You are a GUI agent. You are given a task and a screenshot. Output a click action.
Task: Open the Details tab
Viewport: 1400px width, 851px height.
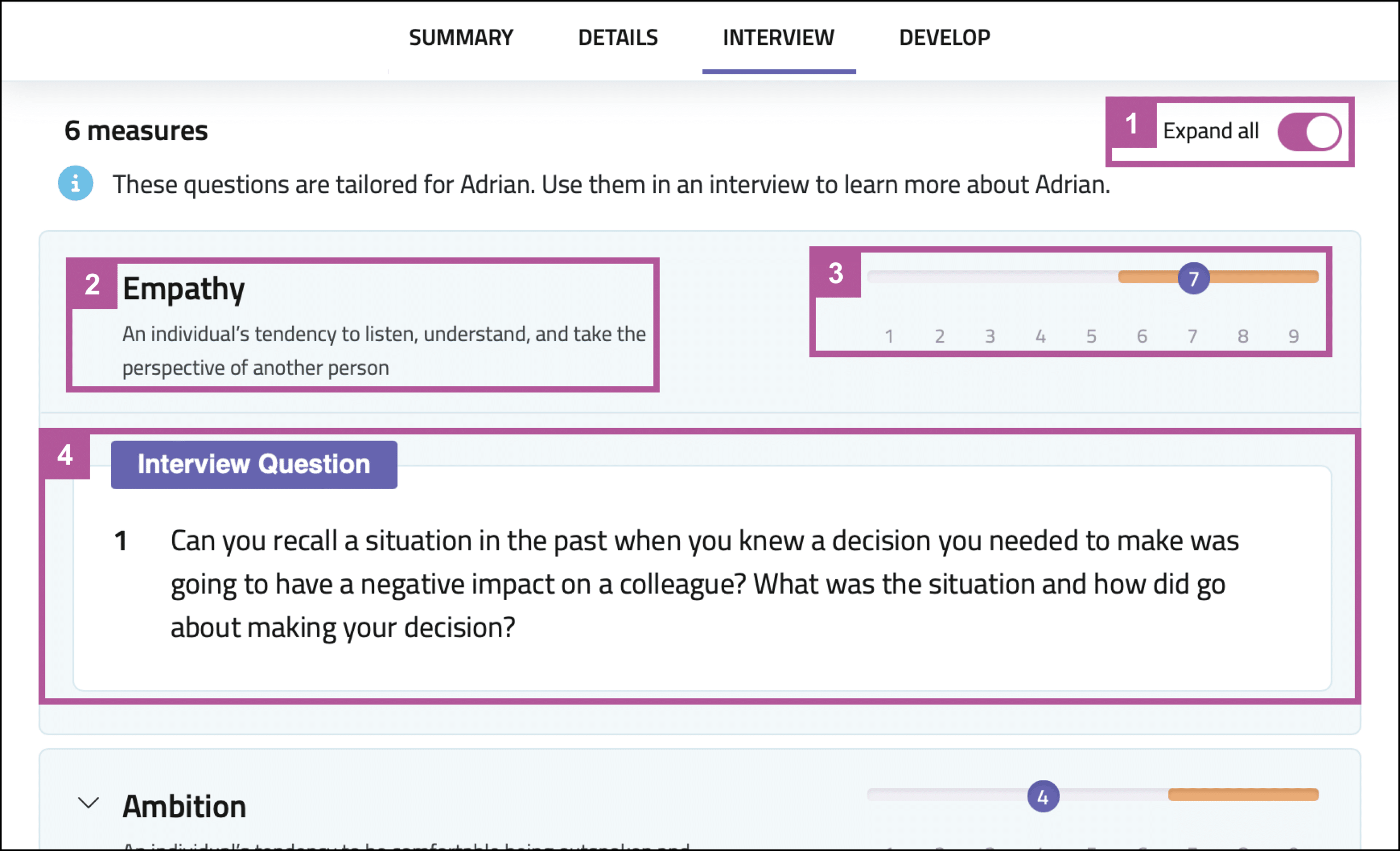(x=617, y=38)
